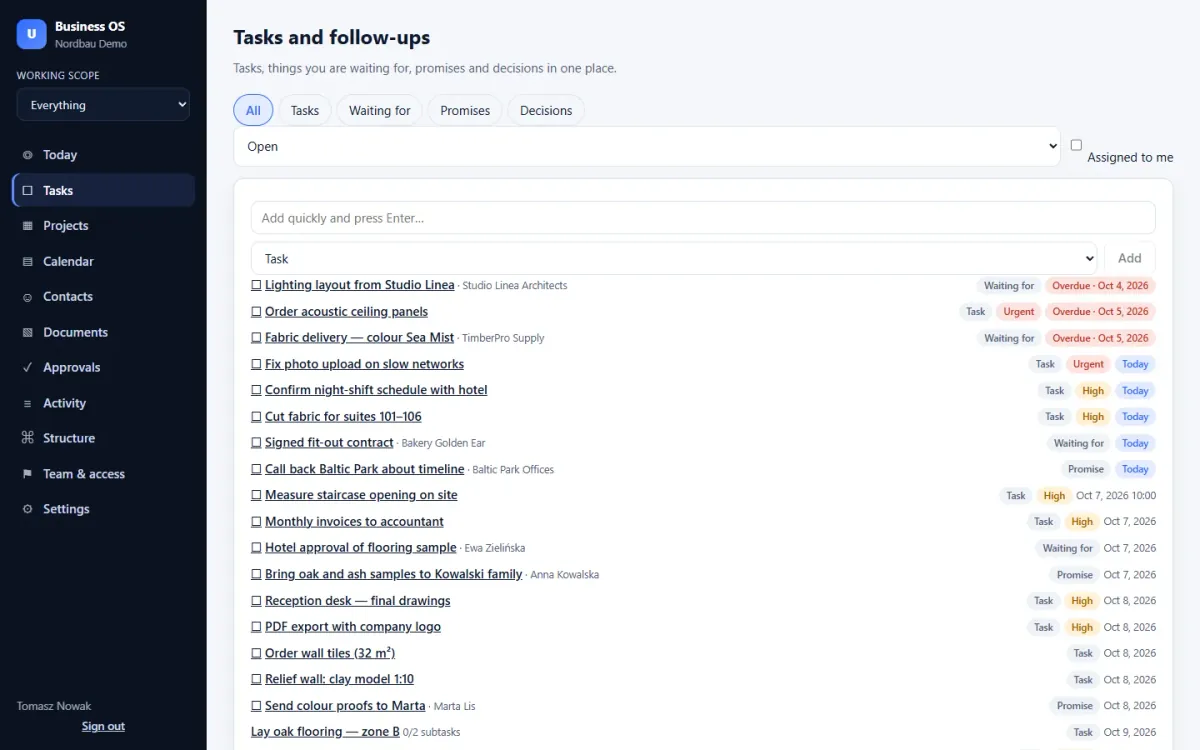The width and height of the screenshot is (1200, 750).
Task: Switch to the Waiting for tab
Action: pyautogui.click(x=380, y=110)
